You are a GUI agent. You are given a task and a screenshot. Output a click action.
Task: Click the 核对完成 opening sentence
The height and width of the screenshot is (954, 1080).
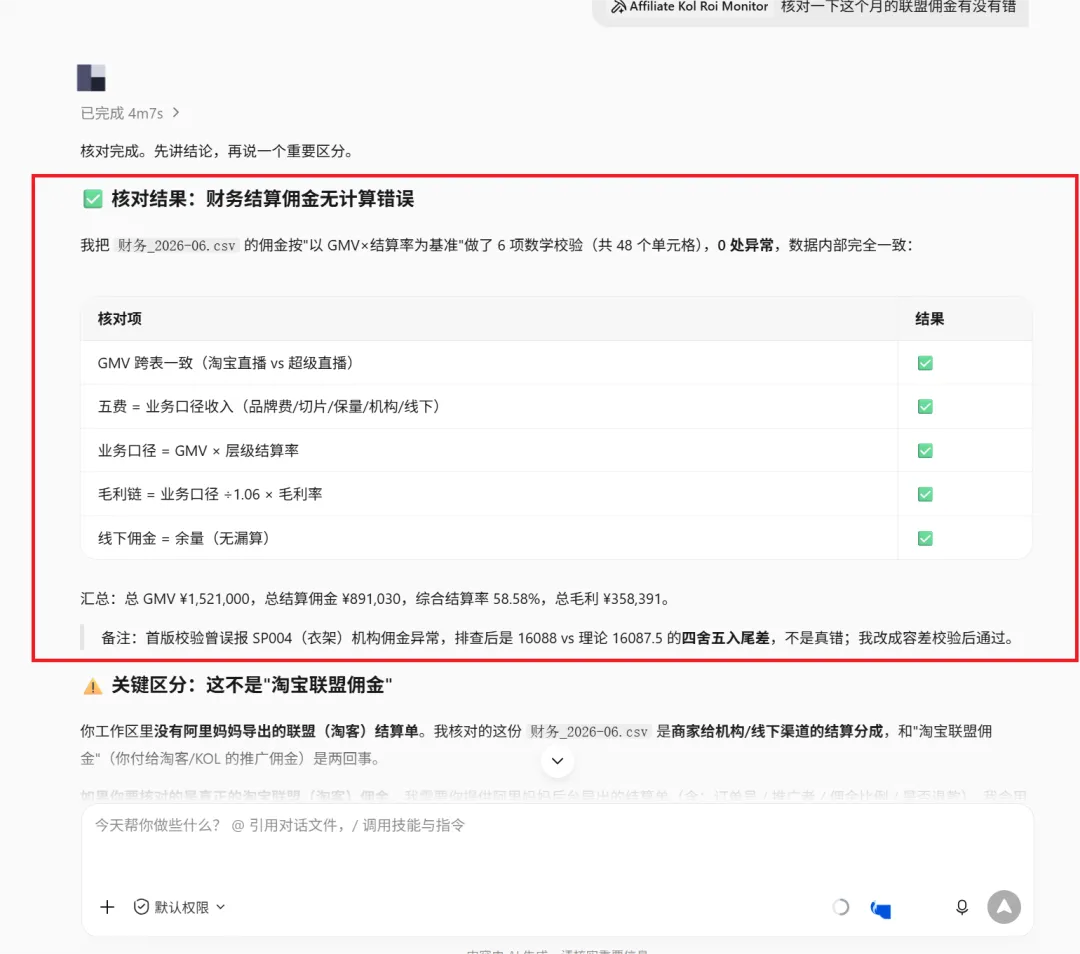click(218, 151)
